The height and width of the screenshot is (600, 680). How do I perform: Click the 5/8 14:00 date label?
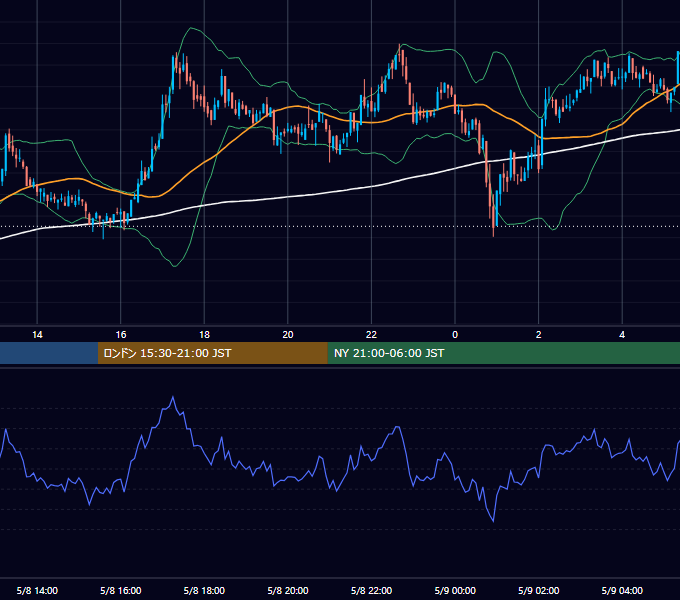(37, 591)
